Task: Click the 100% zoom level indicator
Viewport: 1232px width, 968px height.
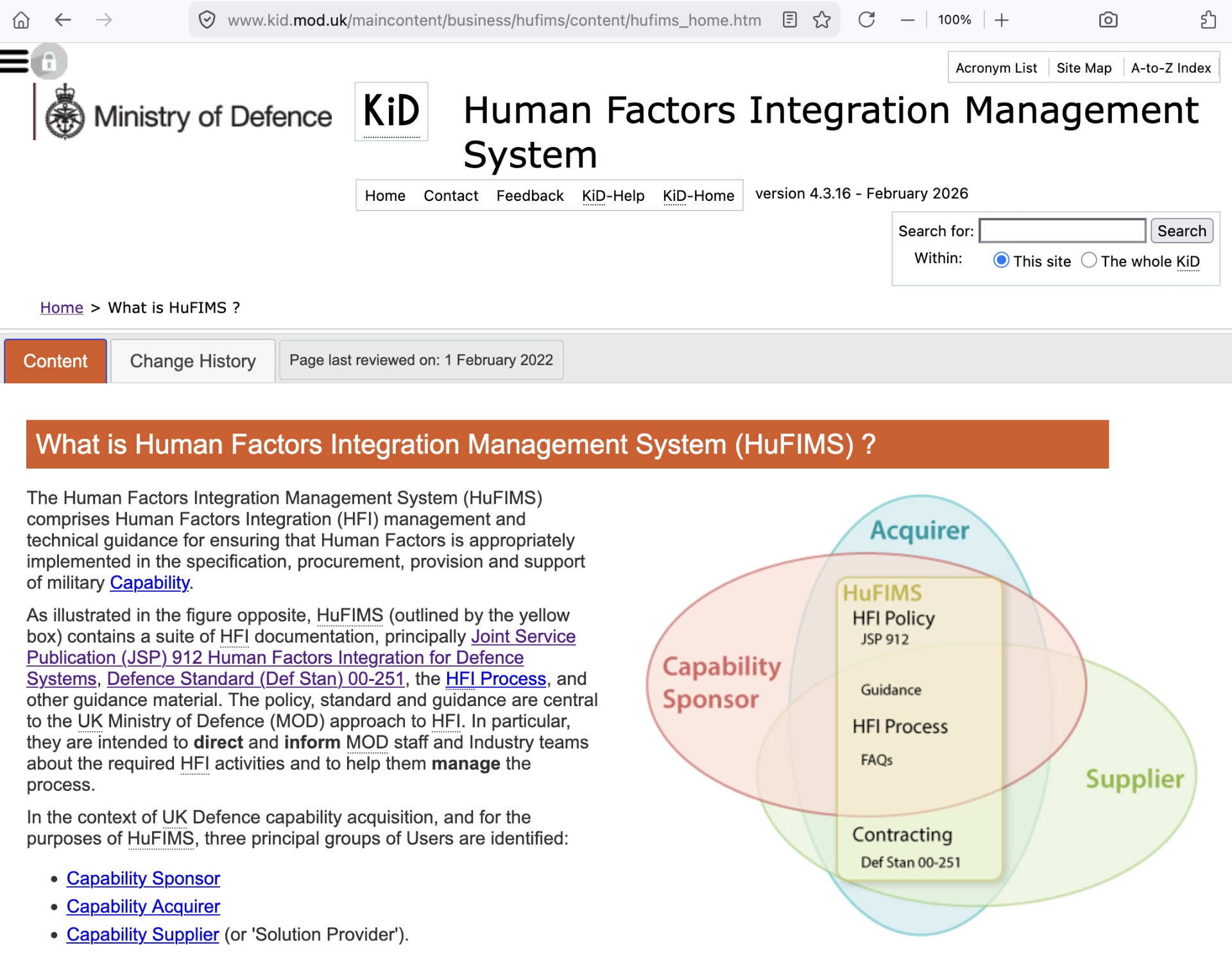Action: pos(954,20)
